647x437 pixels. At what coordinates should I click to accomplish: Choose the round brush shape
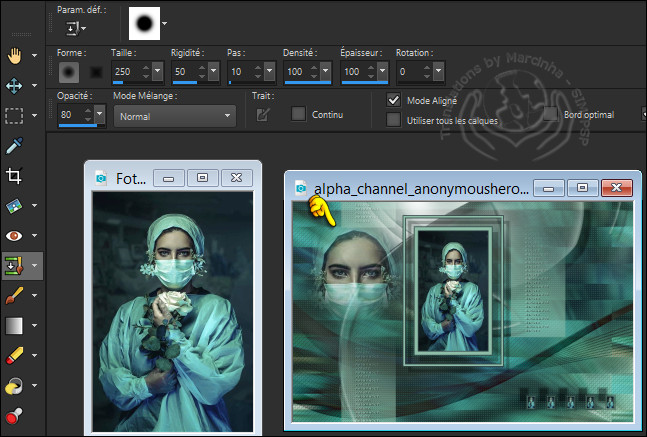[x=70, y=72]
